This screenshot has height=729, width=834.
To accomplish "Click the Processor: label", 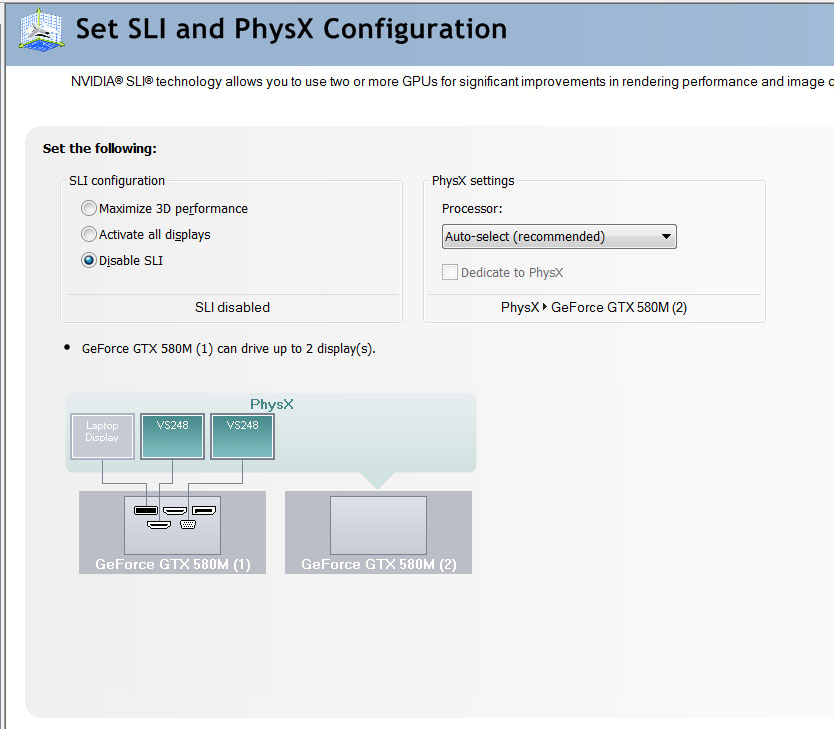I will (x=472, y=208).
